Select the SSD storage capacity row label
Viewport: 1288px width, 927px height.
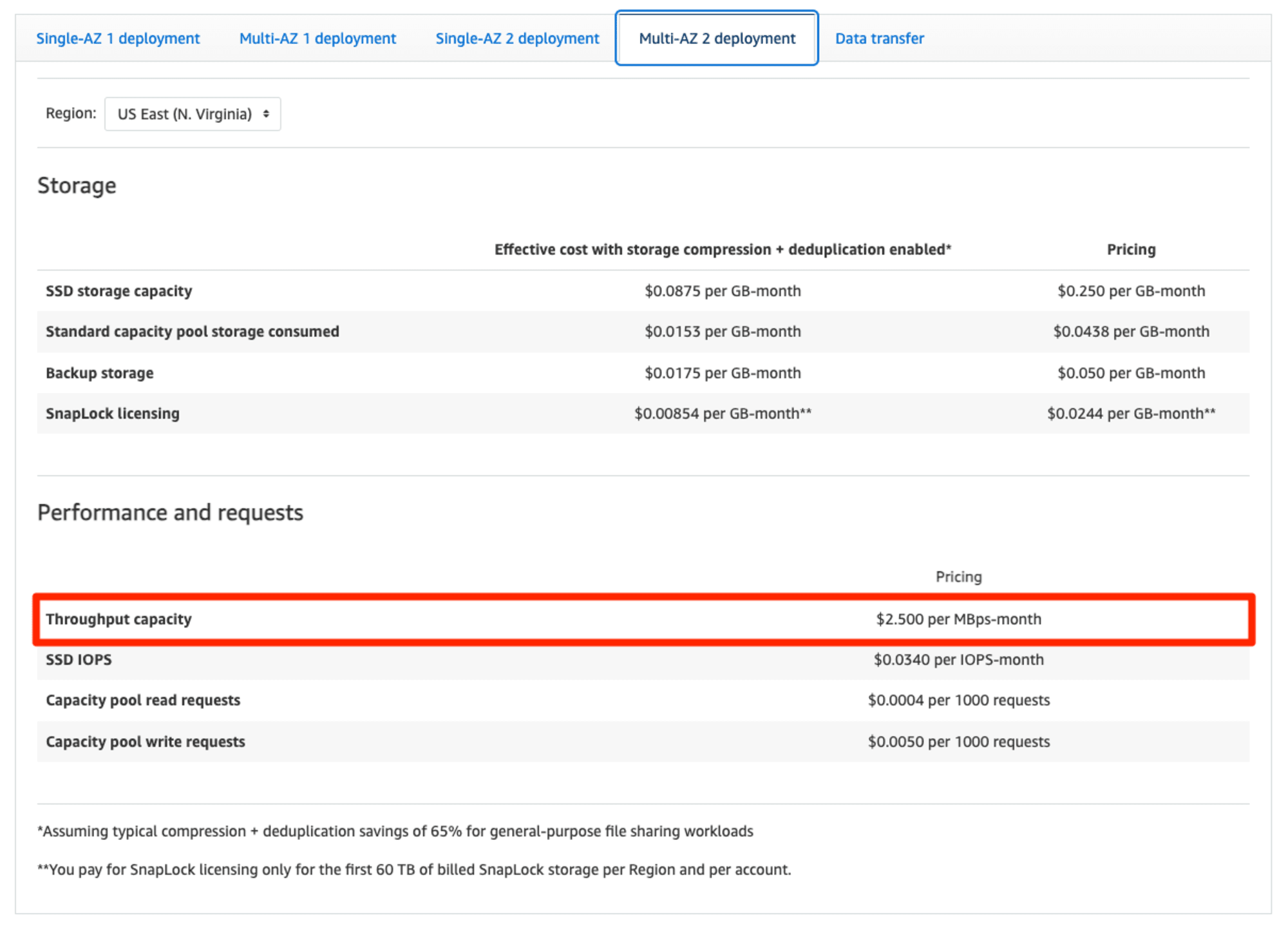tap(118, 291)
